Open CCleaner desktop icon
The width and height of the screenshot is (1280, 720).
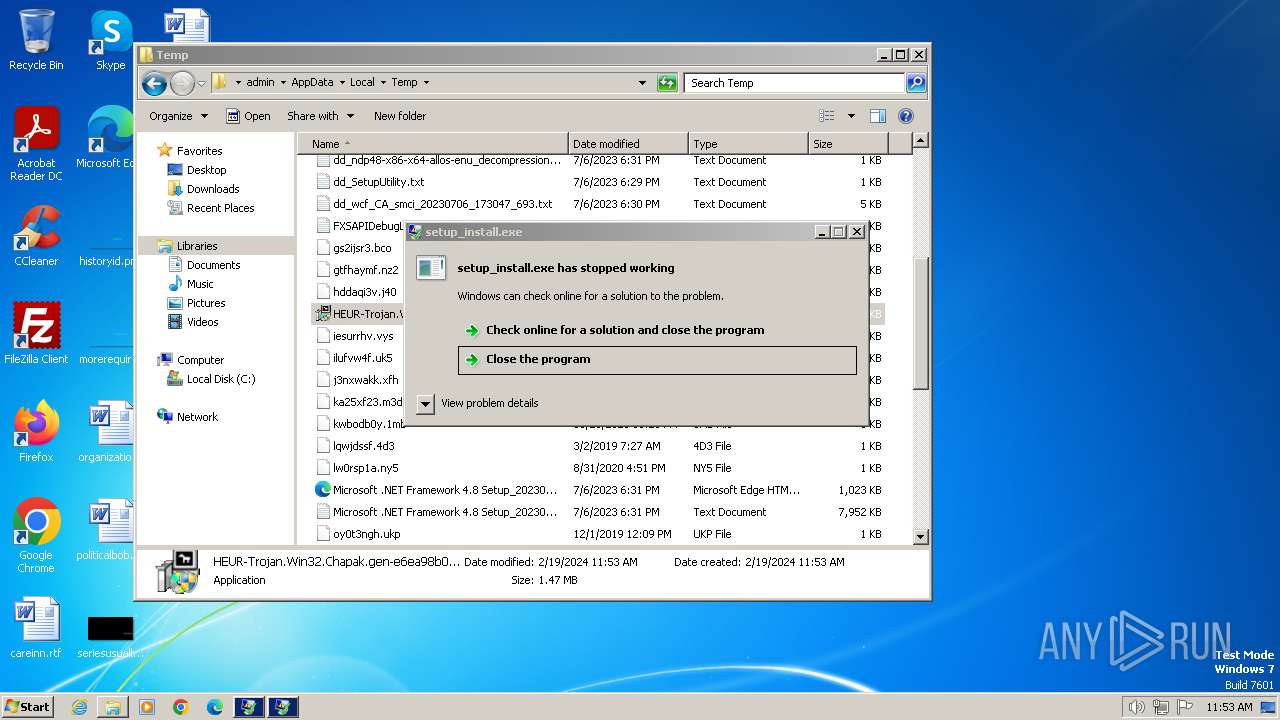(x=36, y=236)
